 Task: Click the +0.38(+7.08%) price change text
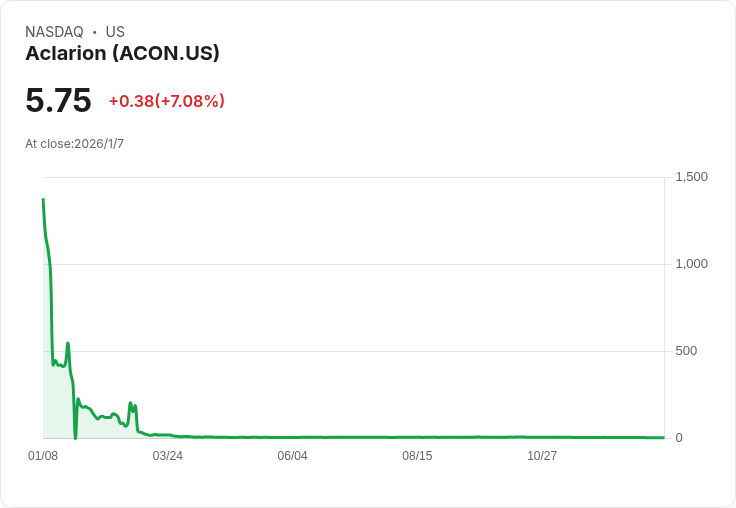166,101
